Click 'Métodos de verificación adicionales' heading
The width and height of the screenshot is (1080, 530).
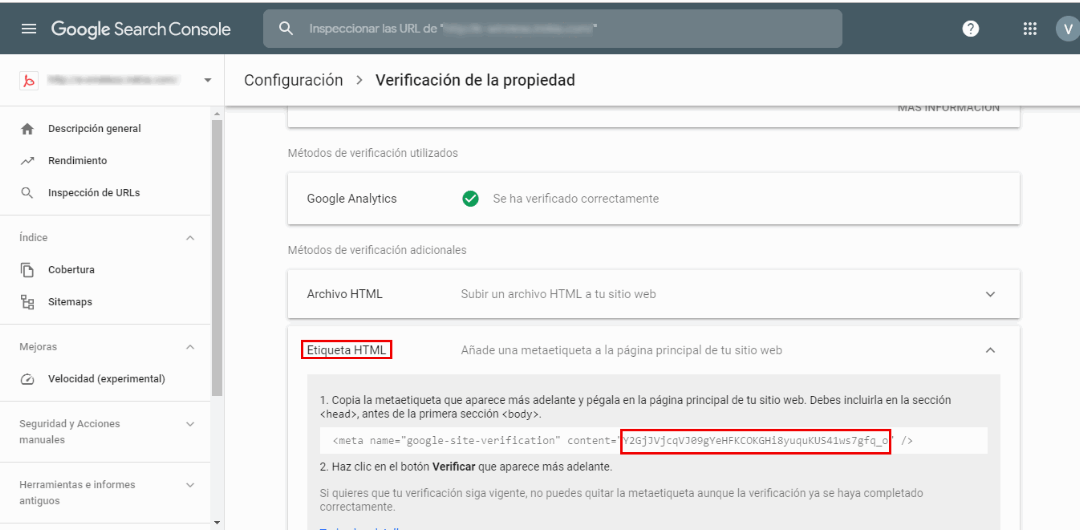(x=377, y=249)
